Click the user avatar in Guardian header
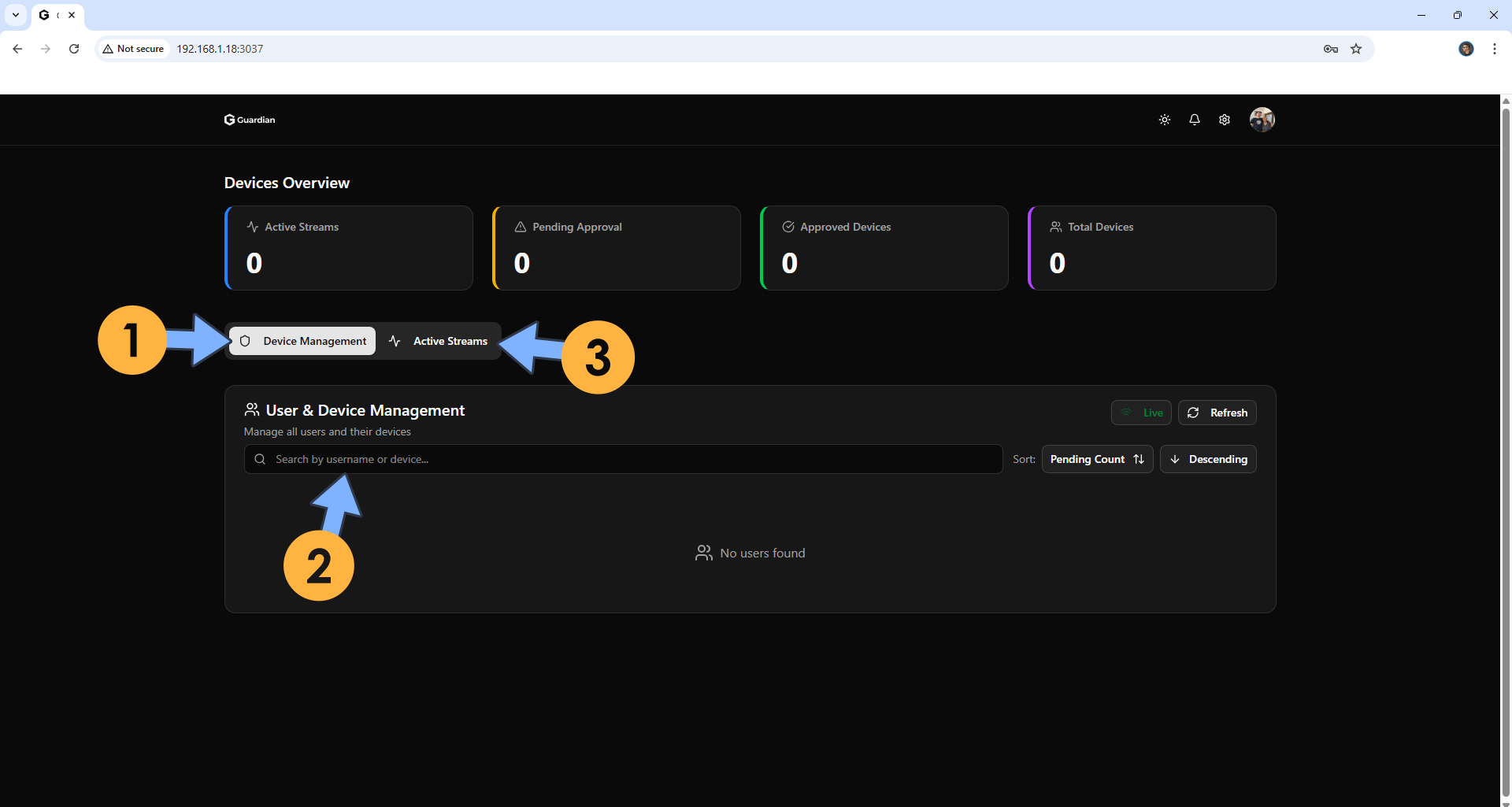This screenshot has height=807, width=1512. point(1262,120)
